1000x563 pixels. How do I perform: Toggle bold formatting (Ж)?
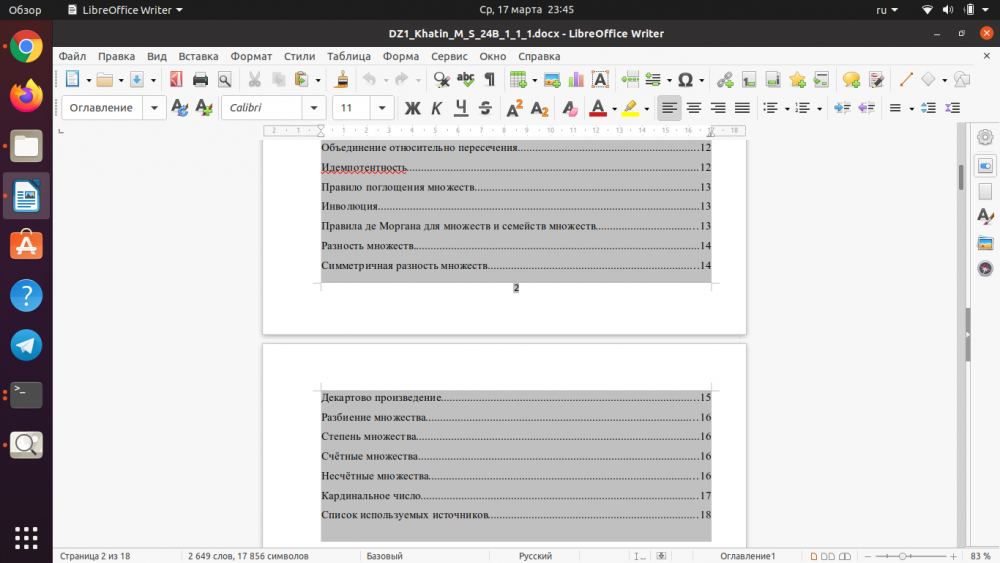tap(412, 108)
